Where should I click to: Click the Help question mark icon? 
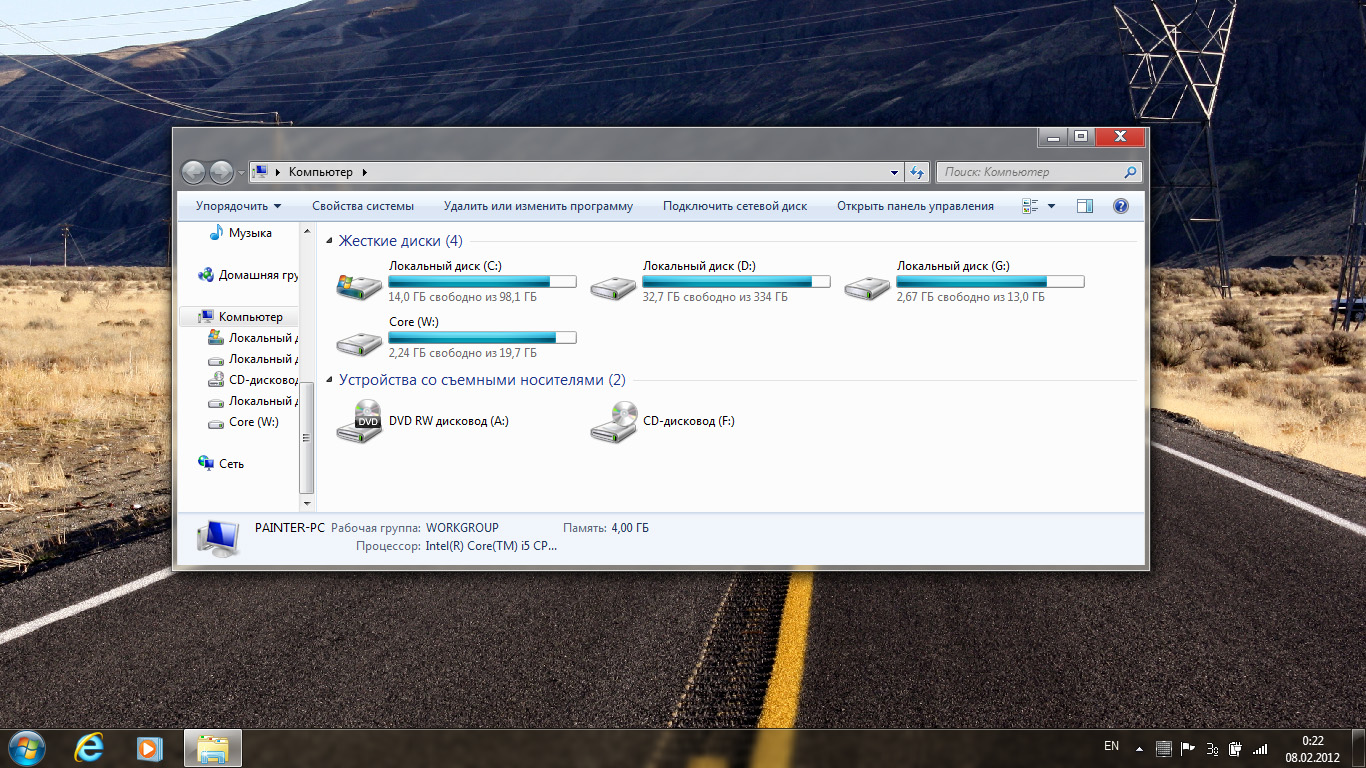(x=1120, y=206)
